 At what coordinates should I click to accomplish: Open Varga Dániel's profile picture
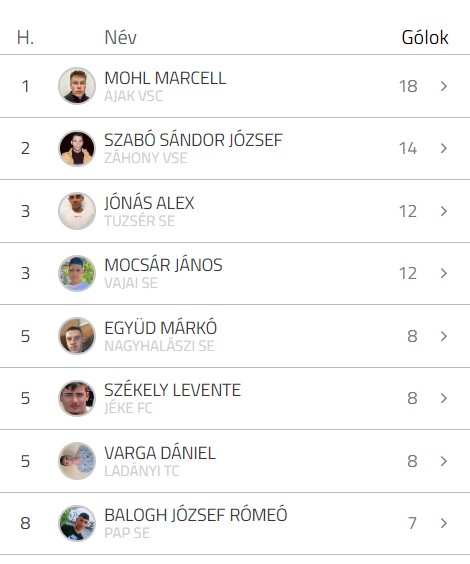pyautogui.click(x=77, y=461)
